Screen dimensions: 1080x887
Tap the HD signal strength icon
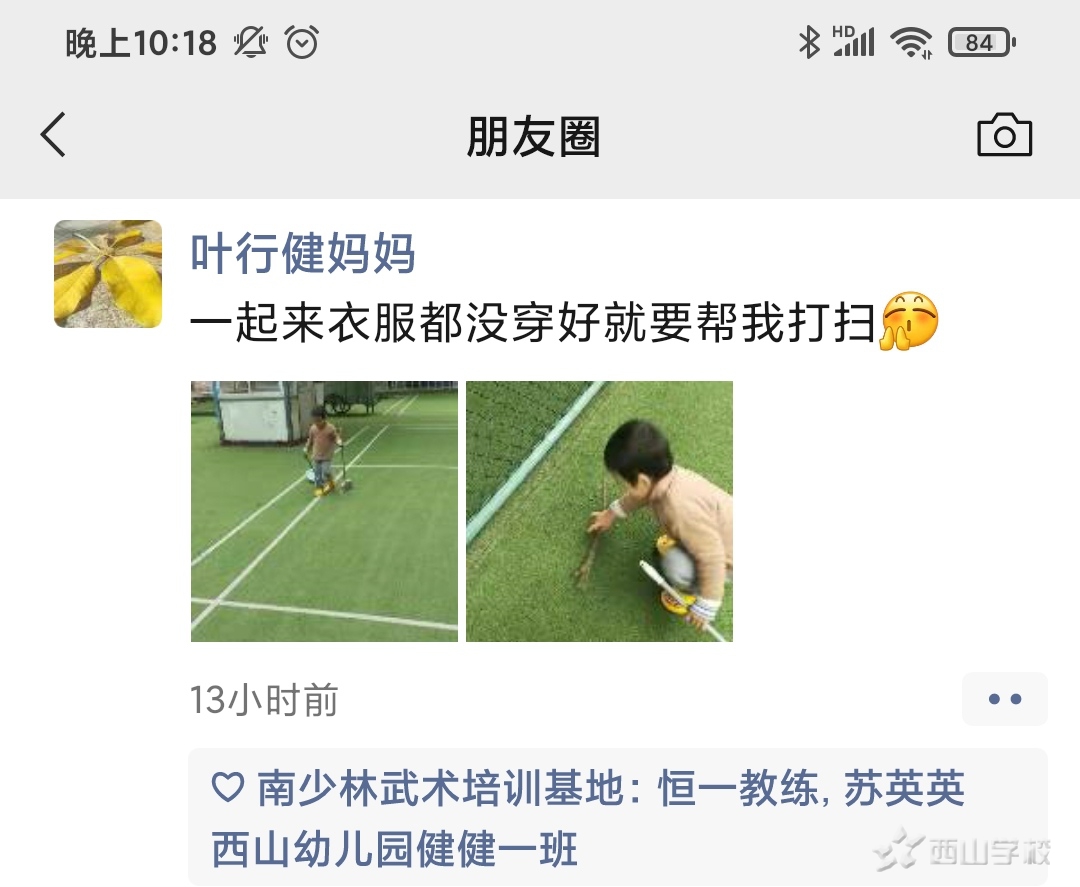coord(853,41)
